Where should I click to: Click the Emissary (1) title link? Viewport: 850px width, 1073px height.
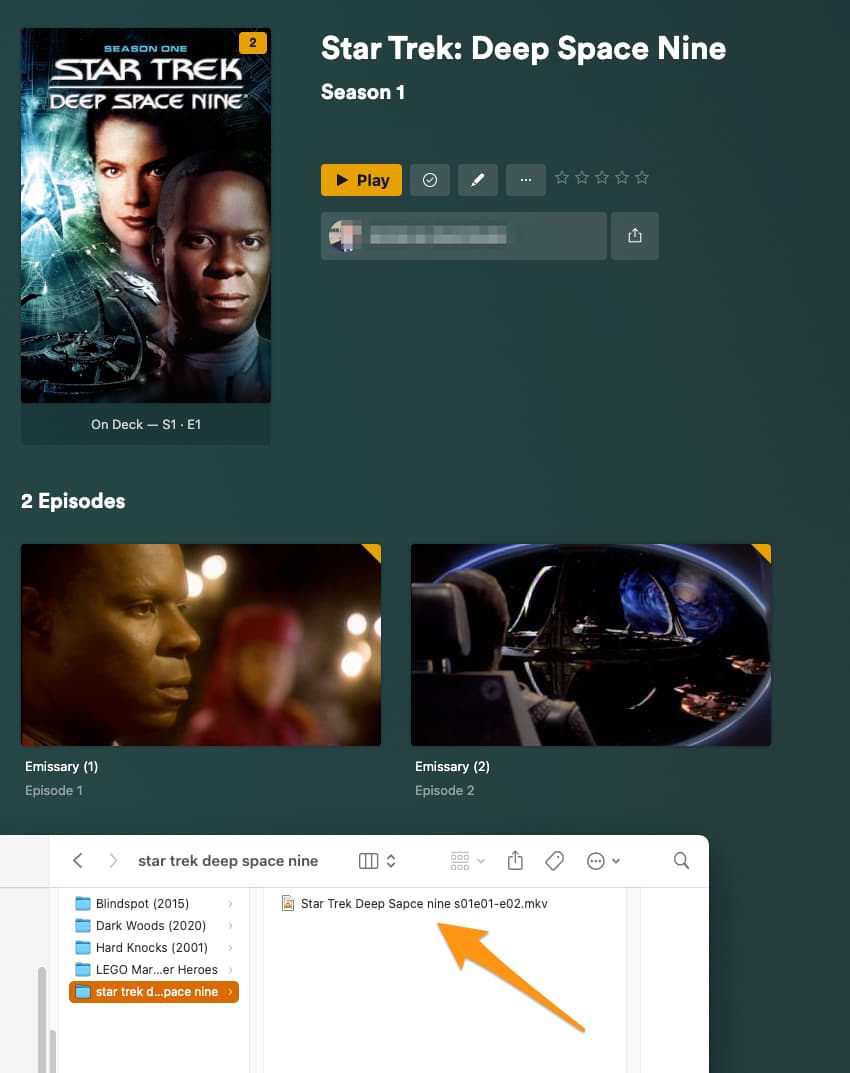coord(62,766)
